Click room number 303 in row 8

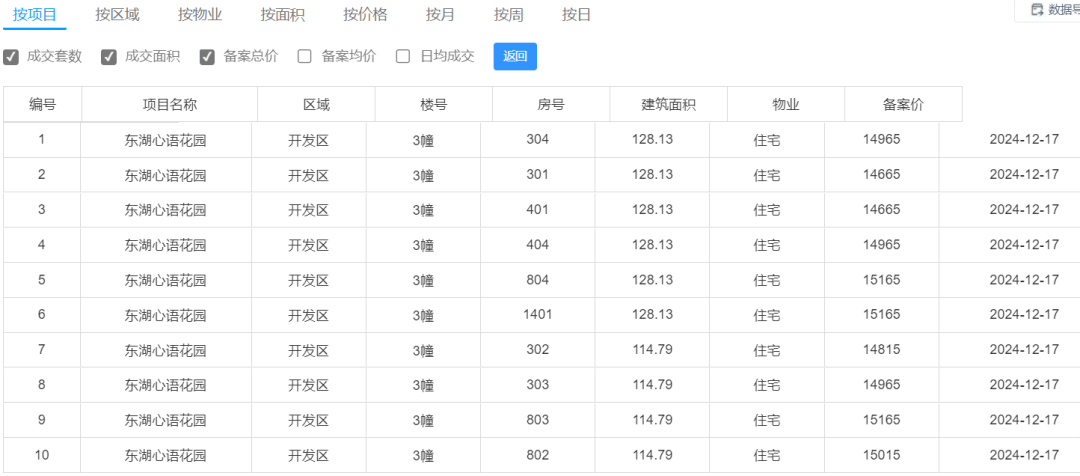[537, 384]
